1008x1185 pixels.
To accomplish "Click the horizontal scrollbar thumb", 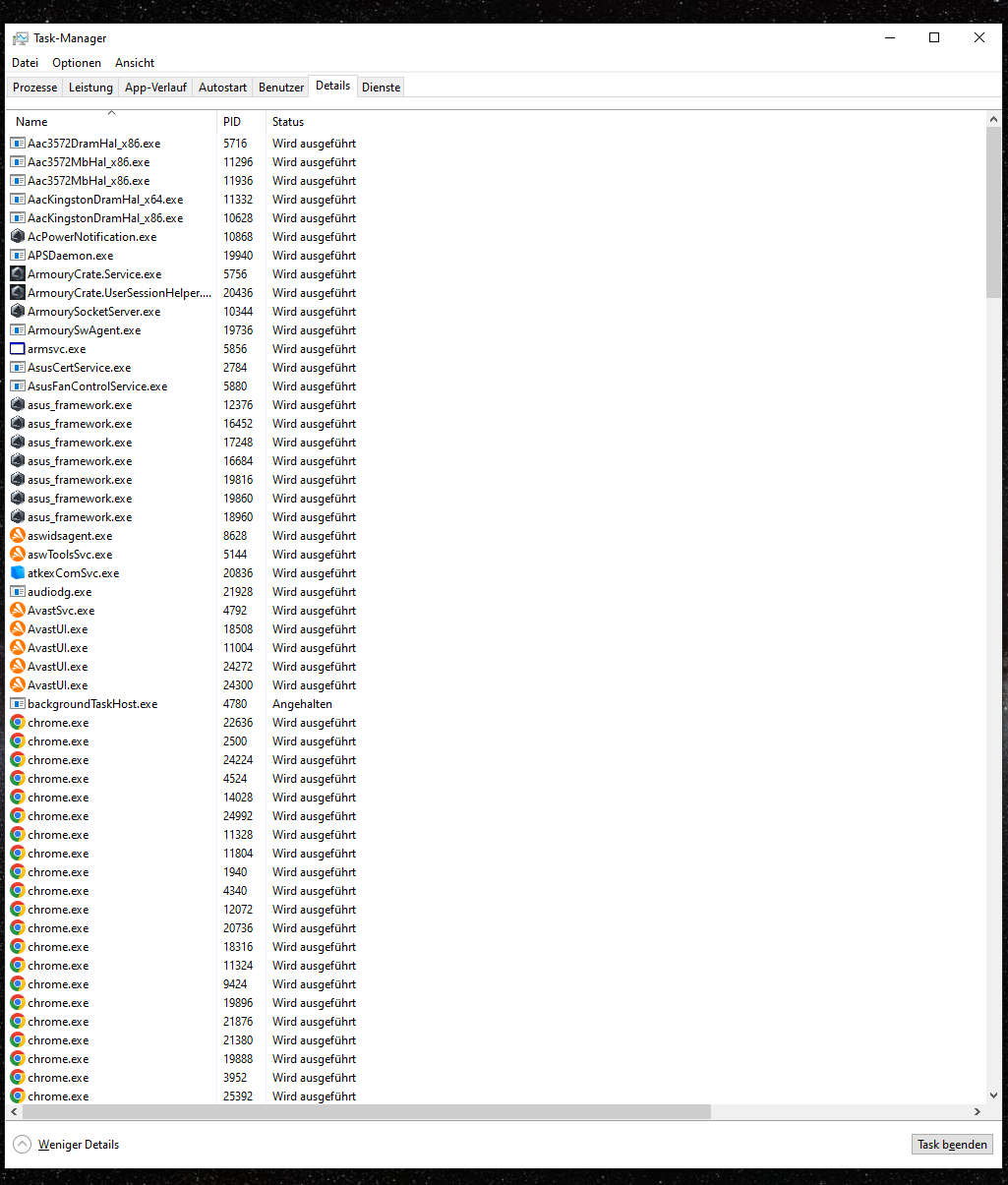I will 366,1111.
